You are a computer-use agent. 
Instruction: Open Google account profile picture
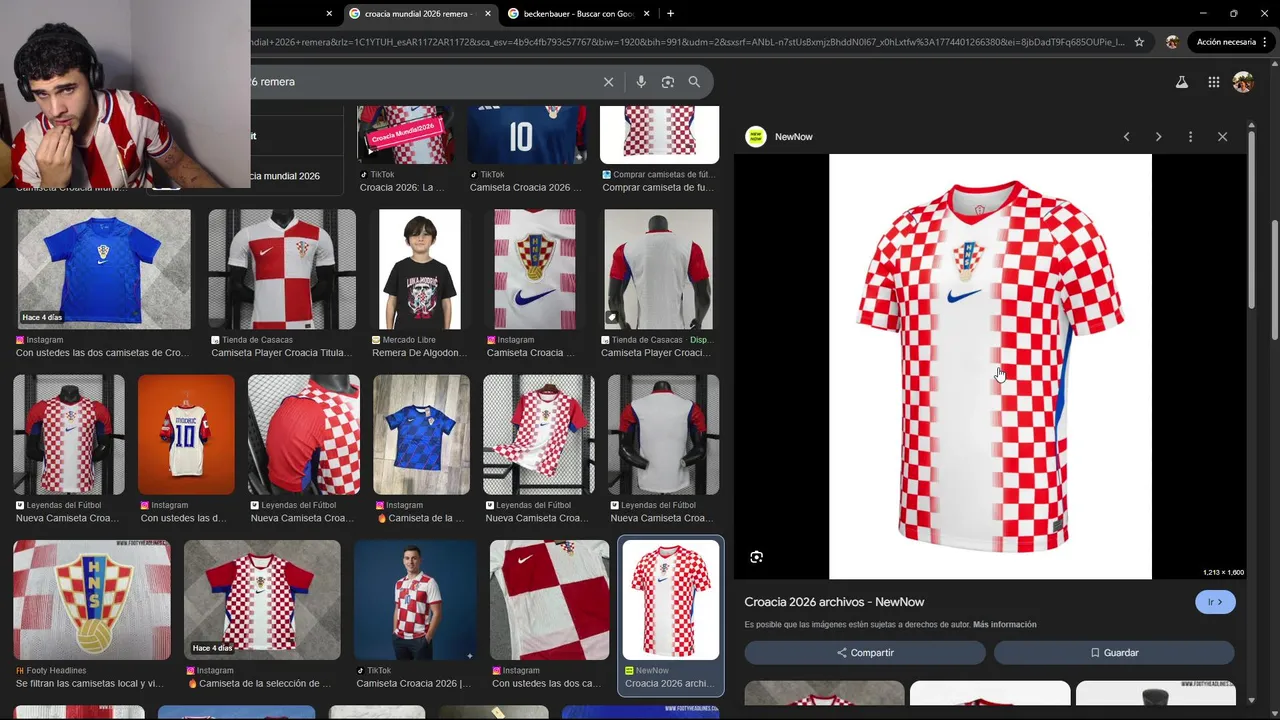pos(1243,82)
